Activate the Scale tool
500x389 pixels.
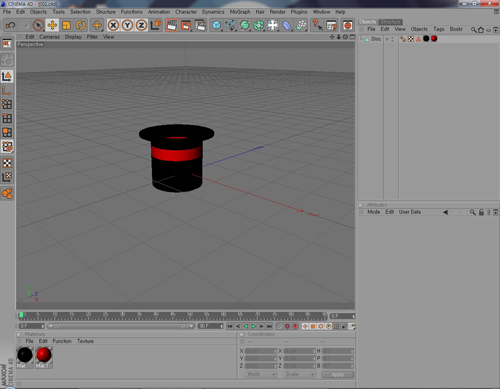coord(66,25)
